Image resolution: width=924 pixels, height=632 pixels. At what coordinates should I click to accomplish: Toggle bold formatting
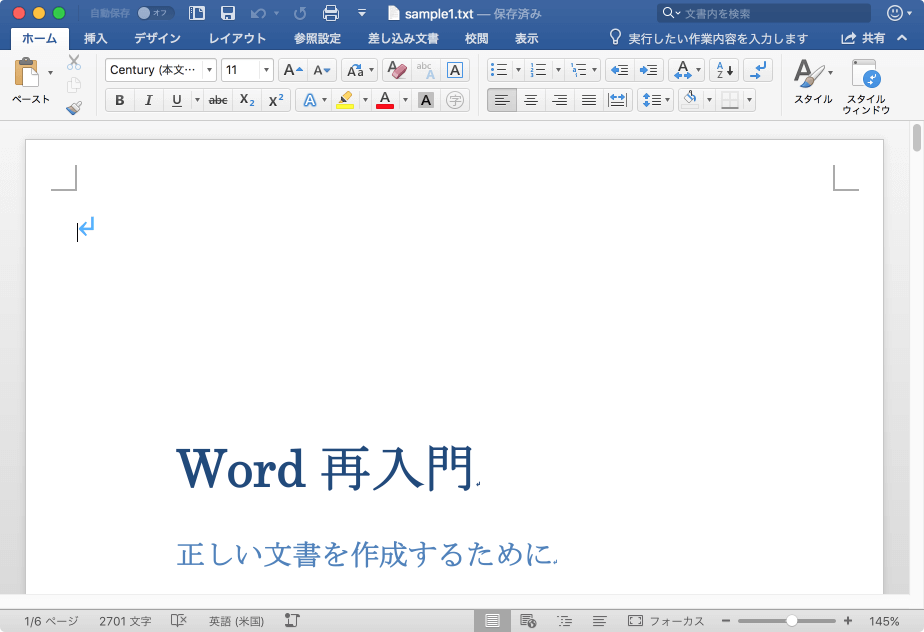120,100
